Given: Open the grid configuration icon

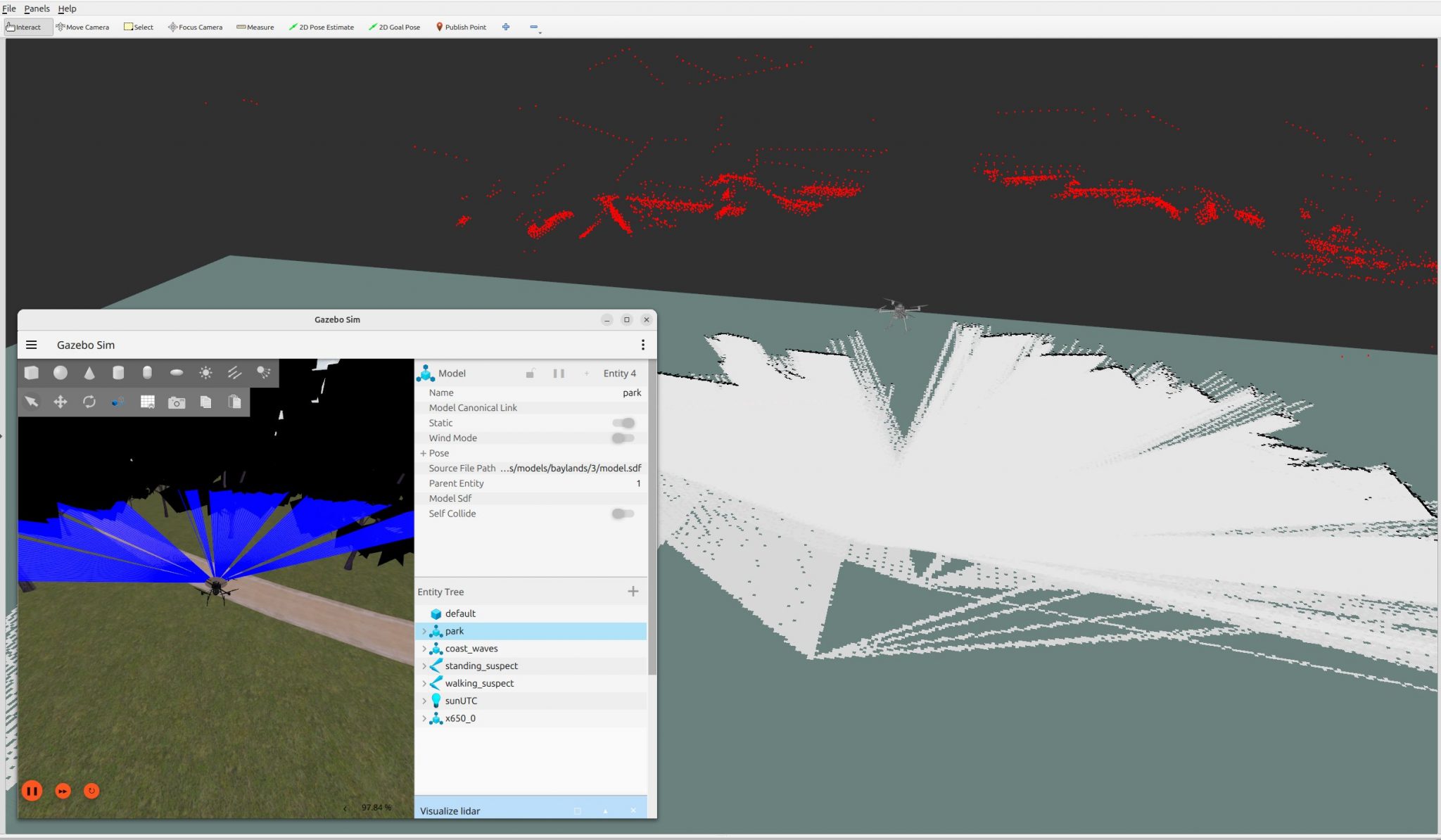Looking at the screenshot, I should click(147, 402).
